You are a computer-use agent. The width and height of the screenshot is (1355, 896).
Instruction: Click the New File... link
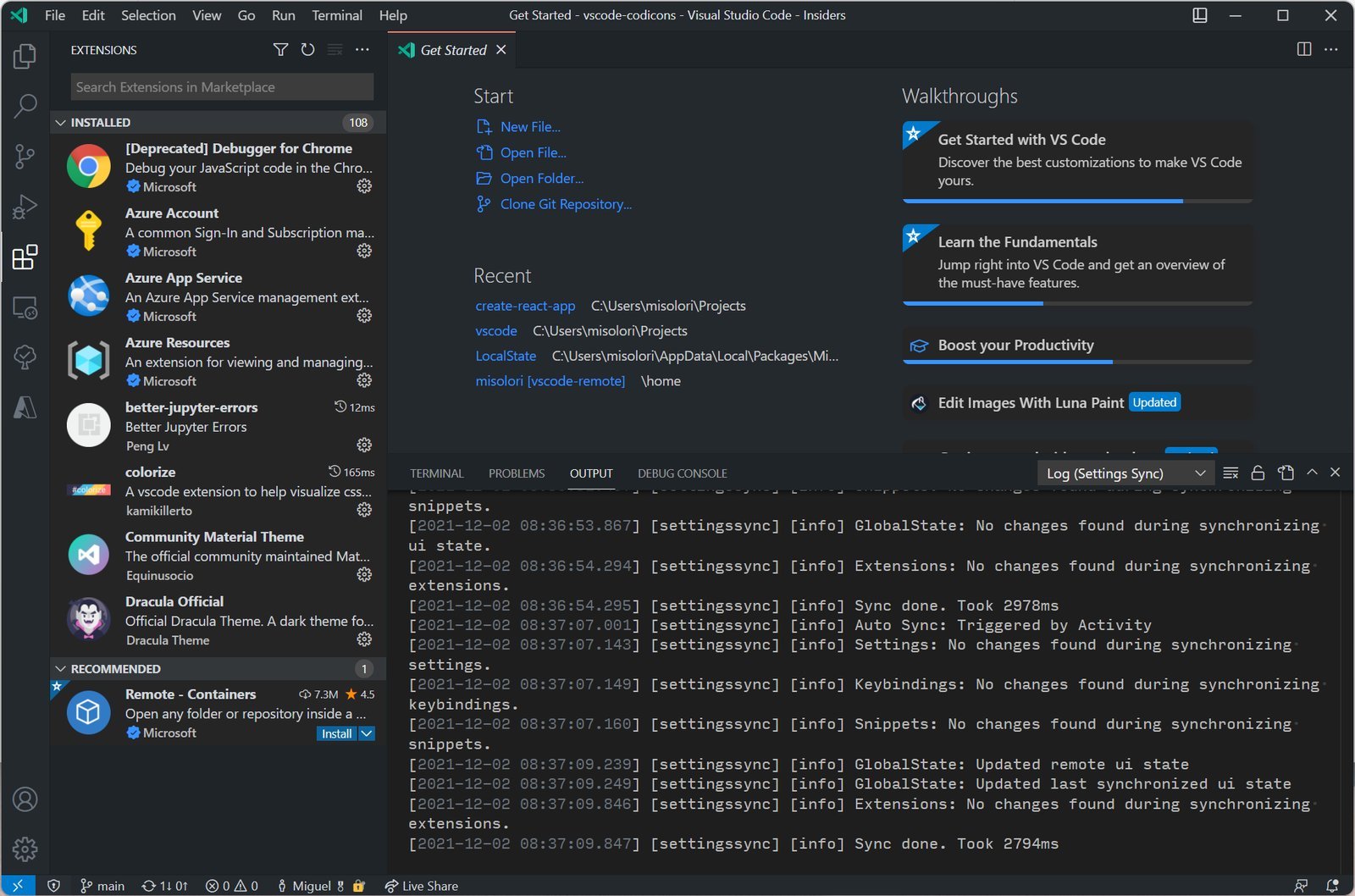[530, 127]
